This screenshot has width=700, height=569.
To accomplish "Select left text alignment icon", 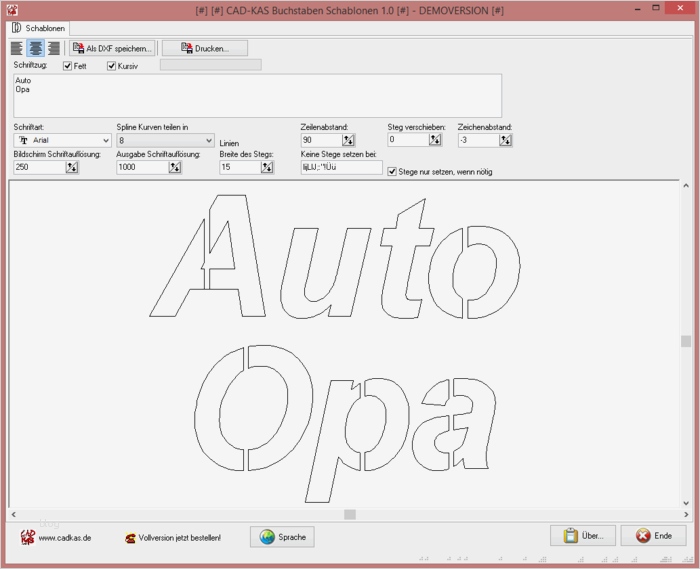I will [17, 48].
